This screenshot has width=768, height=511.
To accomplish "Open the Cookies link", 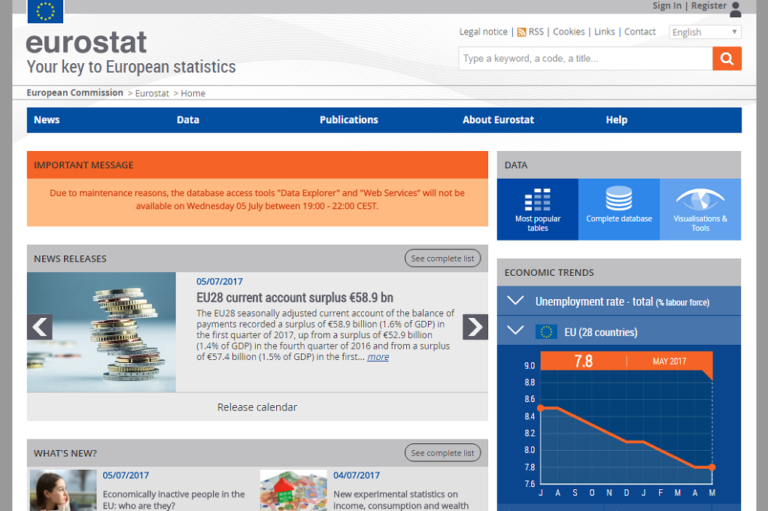I will tap(569, 32).
